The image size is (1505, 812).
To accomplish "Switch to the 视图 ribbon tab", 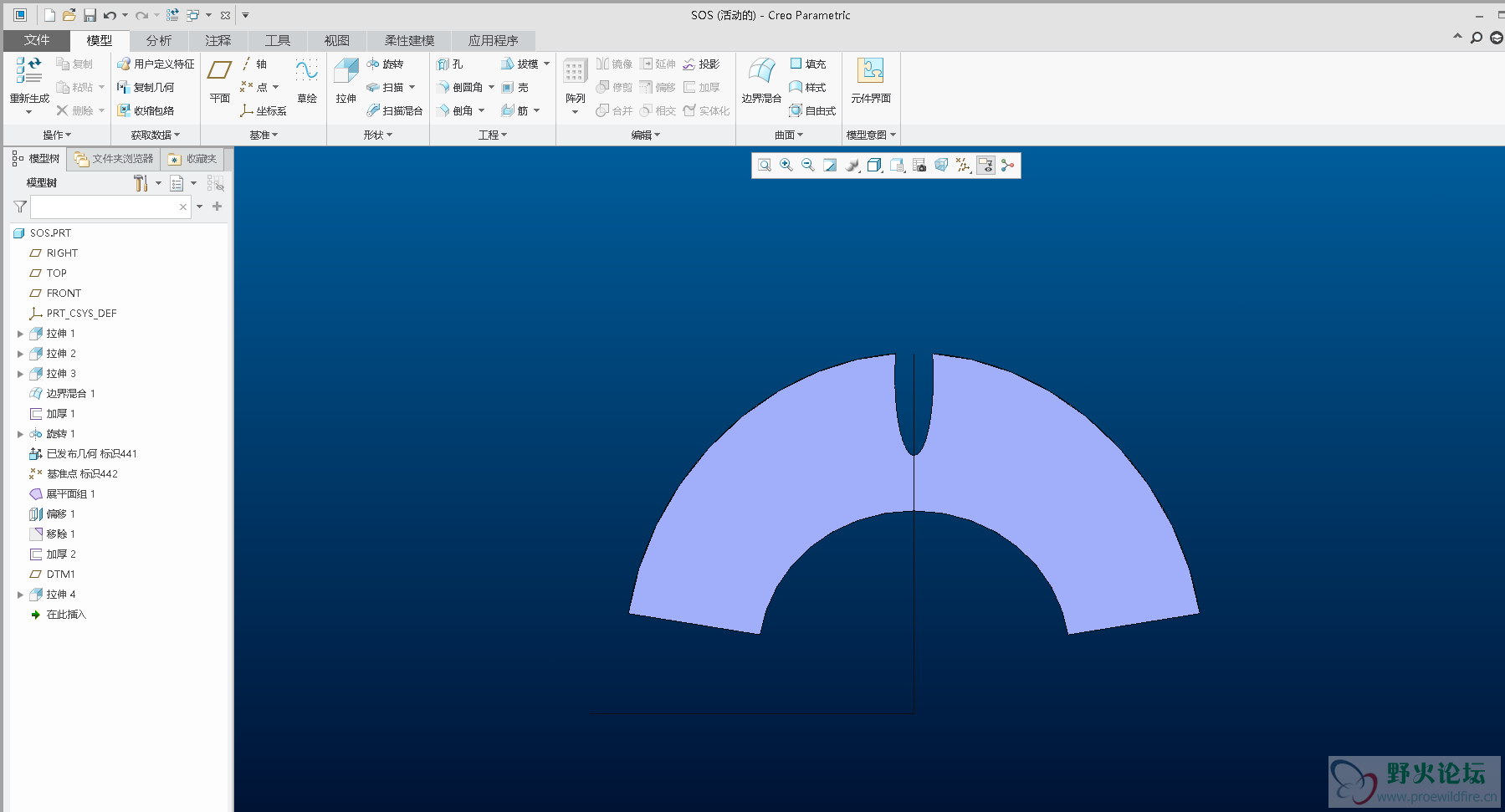I will [x=337, y=40].
